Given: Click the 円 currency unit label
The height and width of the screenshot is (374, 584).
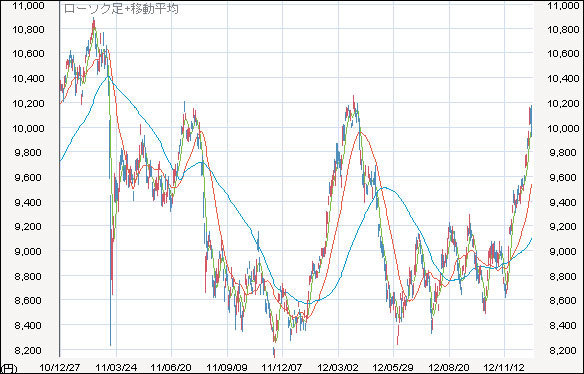Looking at the screenshot, I should click(x=8, y=369).
